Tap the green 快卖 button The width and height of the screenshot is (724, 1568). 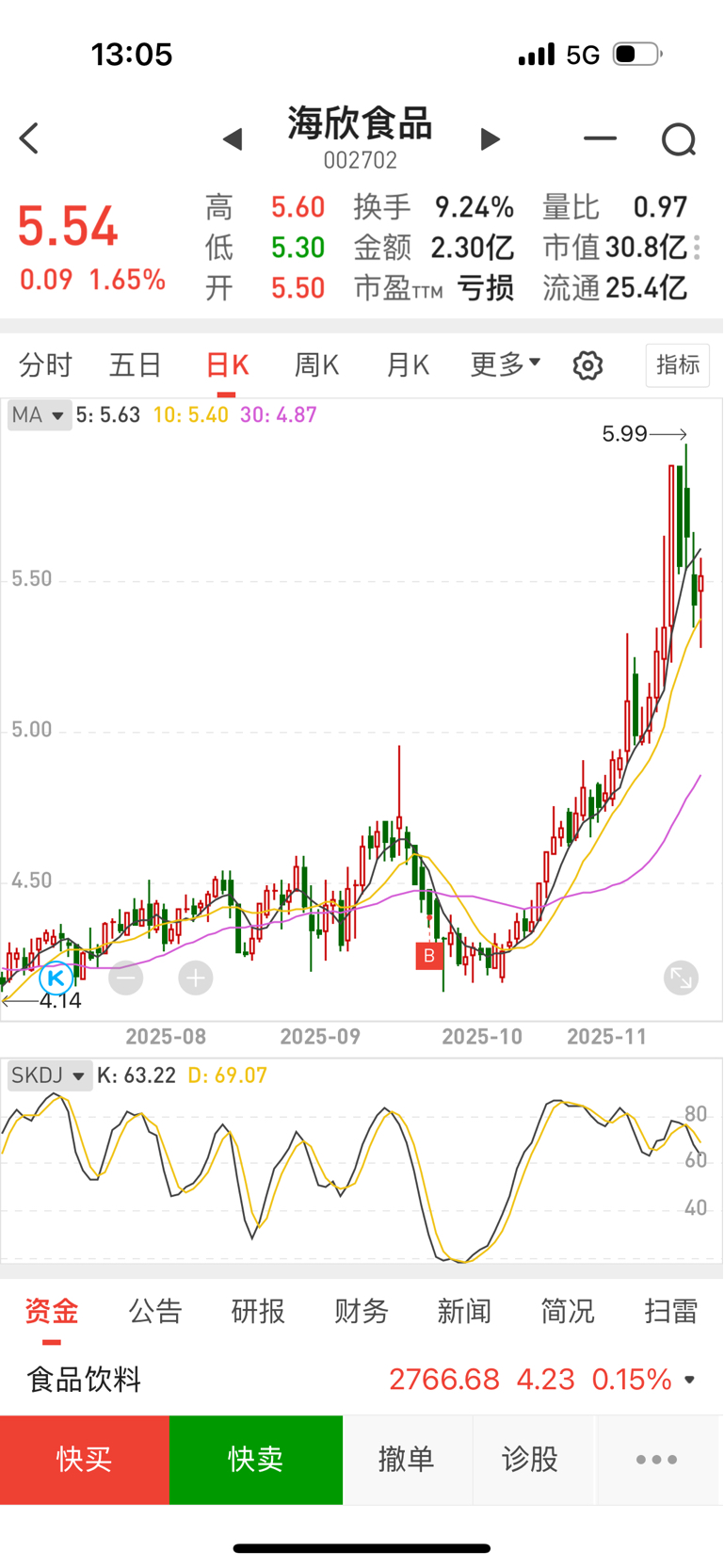coord(256,1460)
